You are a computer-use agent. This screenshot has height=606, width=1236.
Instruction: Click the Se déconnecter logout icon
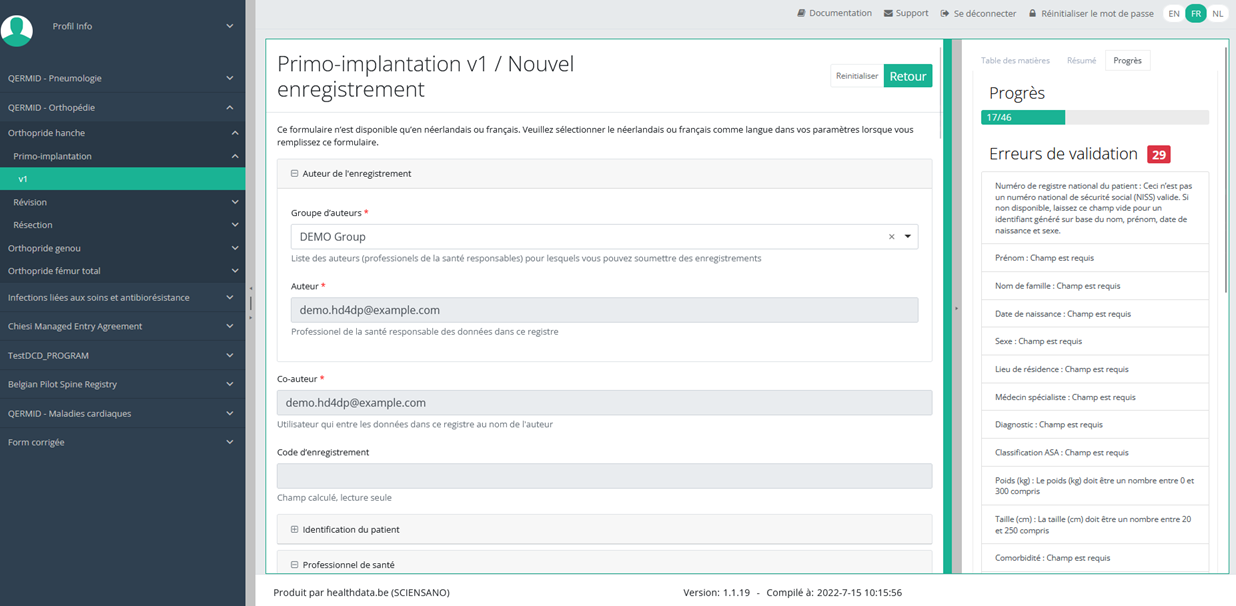tap(945, 14)
